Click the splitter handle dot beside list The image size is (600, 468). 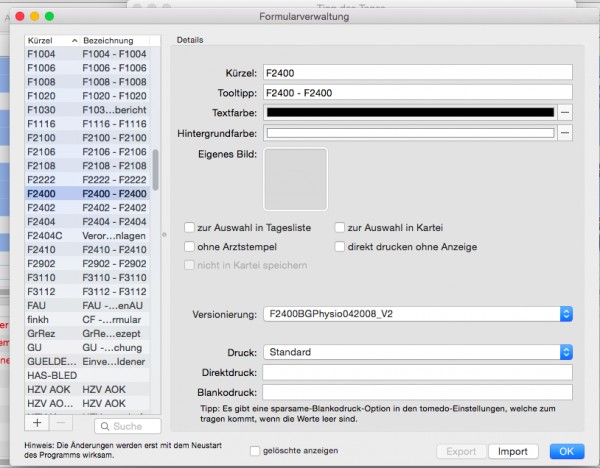coord(165,235)
